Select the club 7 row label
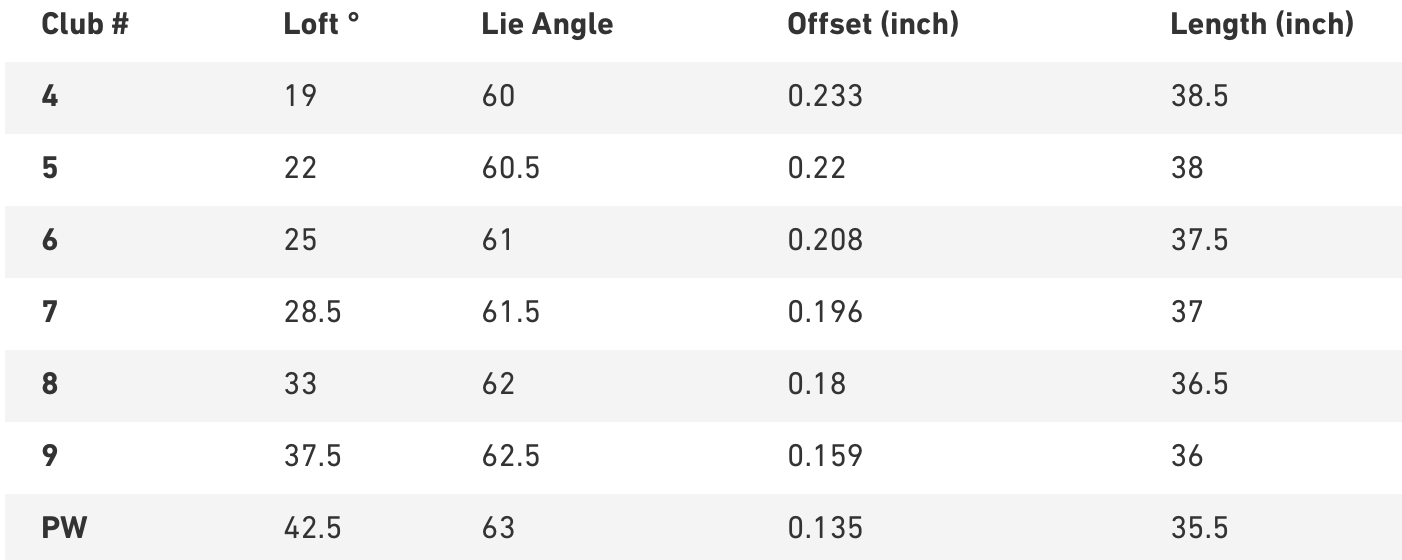 click(x=50, y=312)
